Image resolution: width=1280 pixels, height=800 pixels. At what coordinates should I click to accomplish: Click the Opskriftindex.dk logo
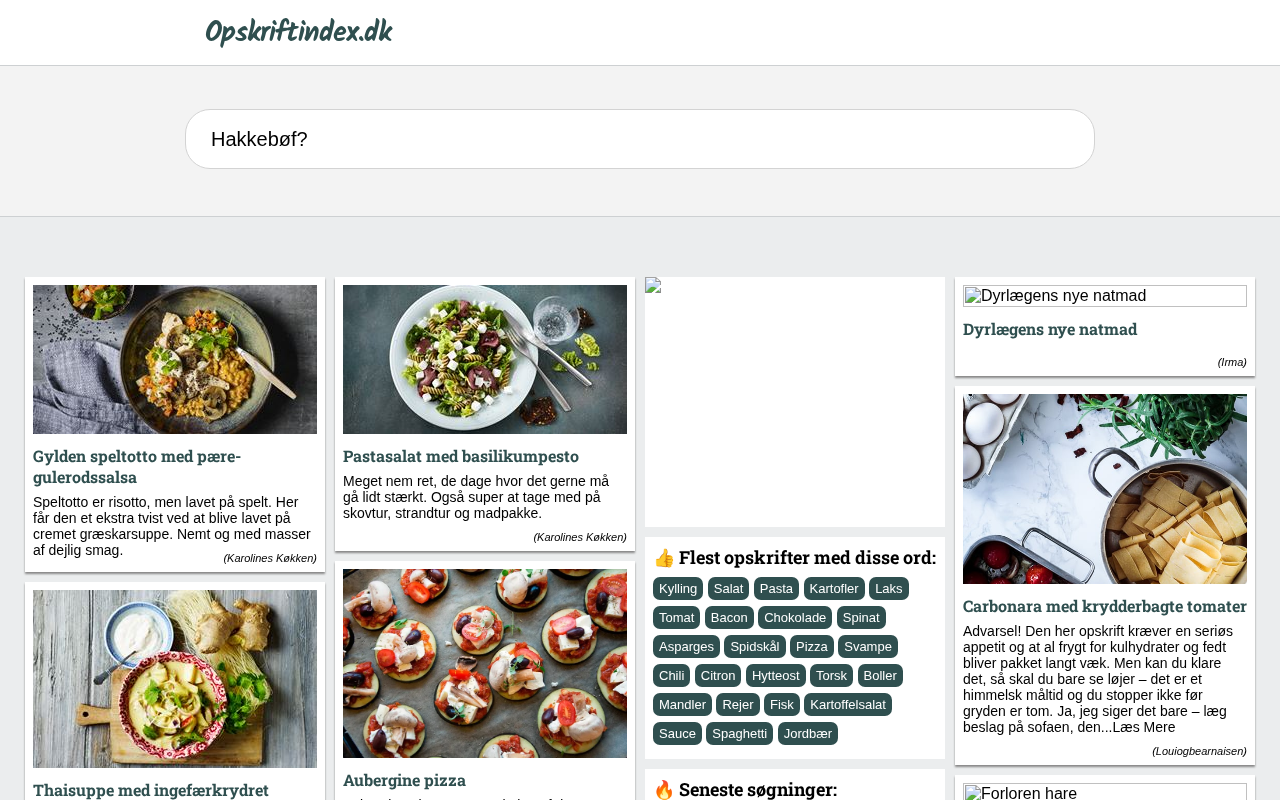298,32
